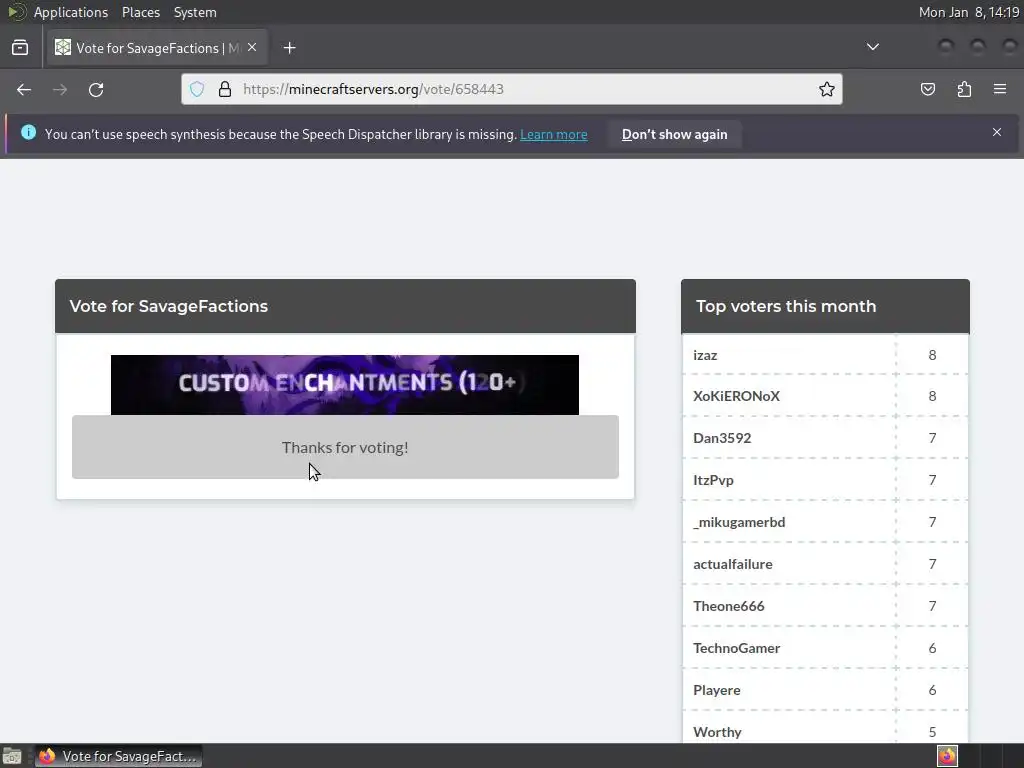
Task: Click the Custom Enchantments banner image
Action: [345, 385]
